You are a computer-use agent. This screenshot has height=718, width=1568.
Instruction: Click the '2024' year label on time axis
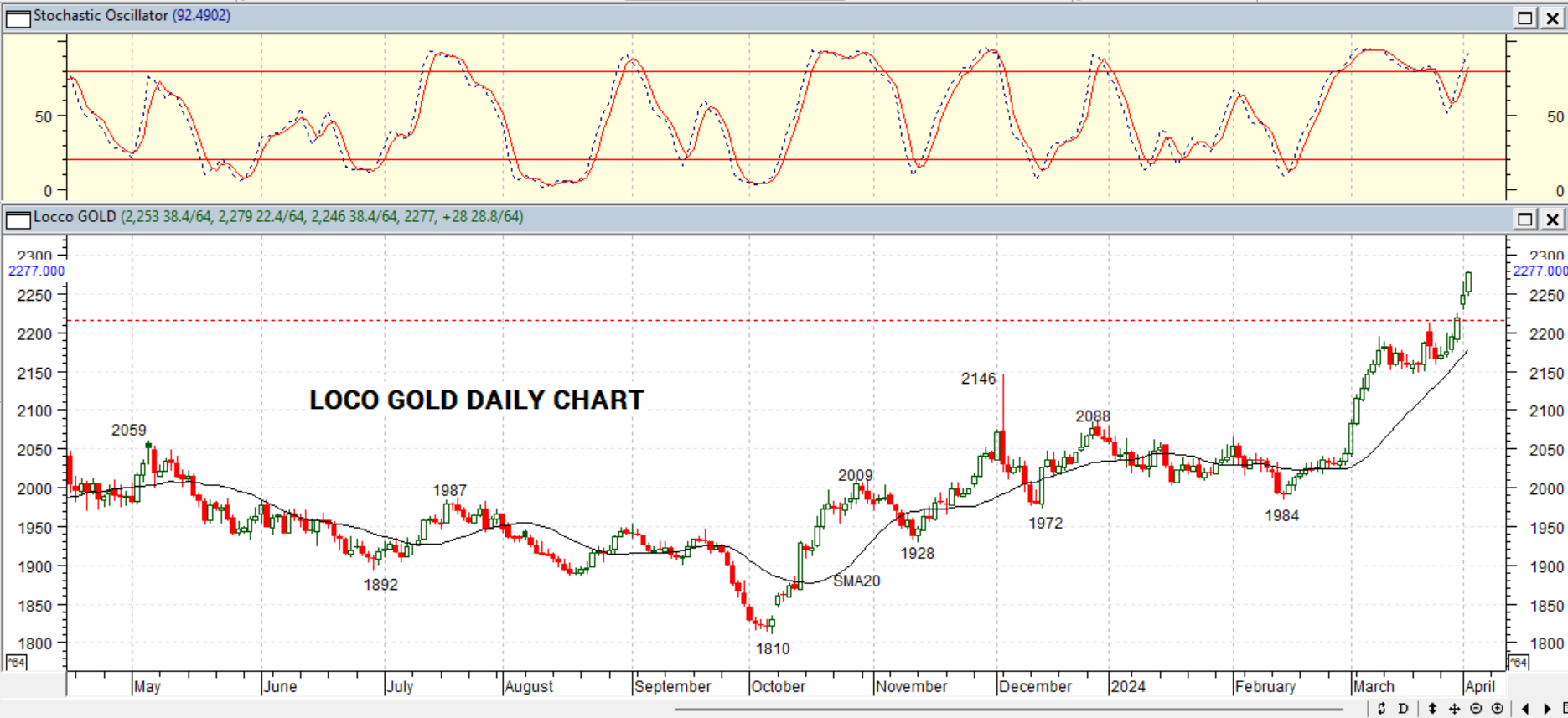[x=1128, y=686]
